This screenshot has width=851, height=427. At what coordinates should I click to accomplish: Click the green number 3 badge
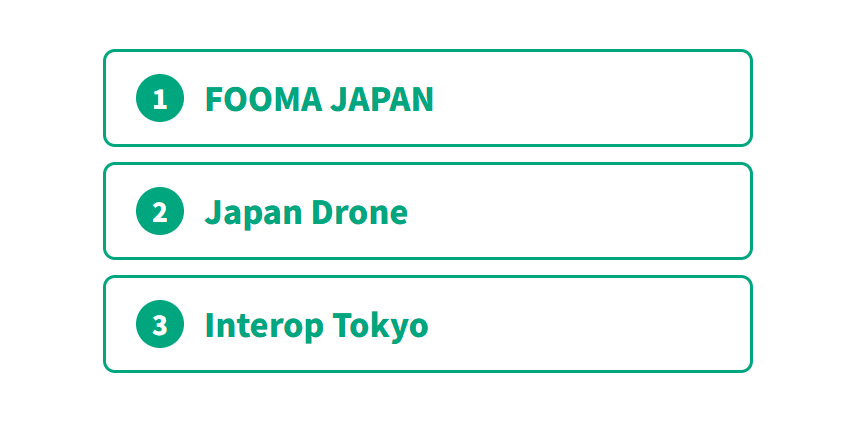(160, 325)
